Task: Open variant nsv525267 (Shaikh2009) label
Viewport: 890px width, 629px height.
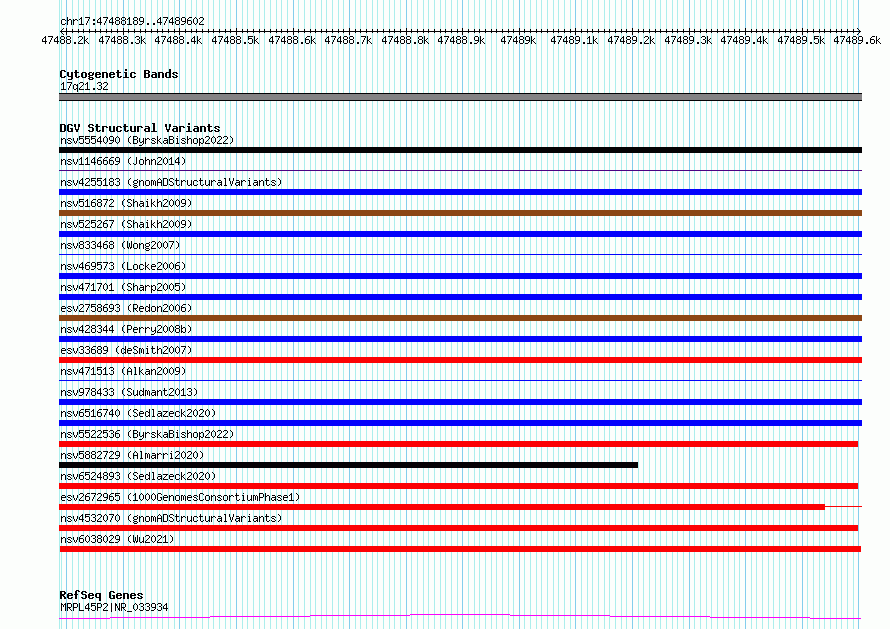Action: click(x=126, y=224)
